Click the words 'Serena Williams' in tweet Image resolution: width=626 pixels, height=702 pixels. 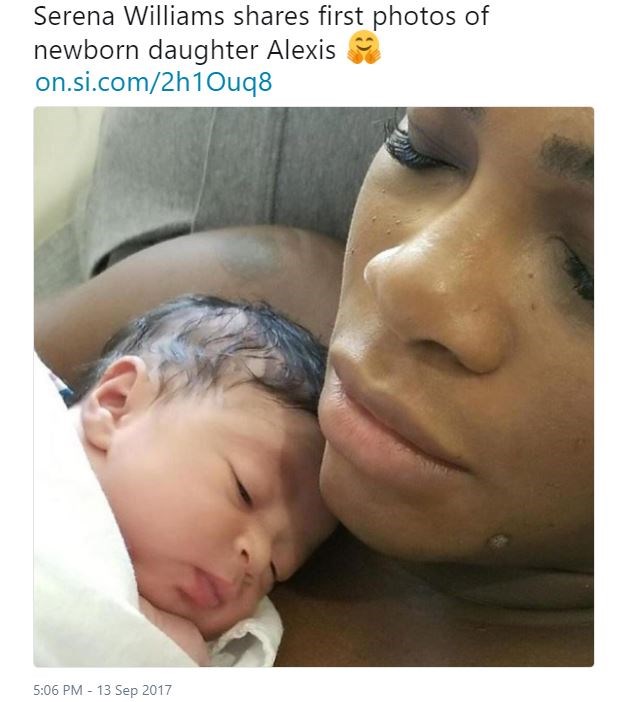[x=129, y=16]
